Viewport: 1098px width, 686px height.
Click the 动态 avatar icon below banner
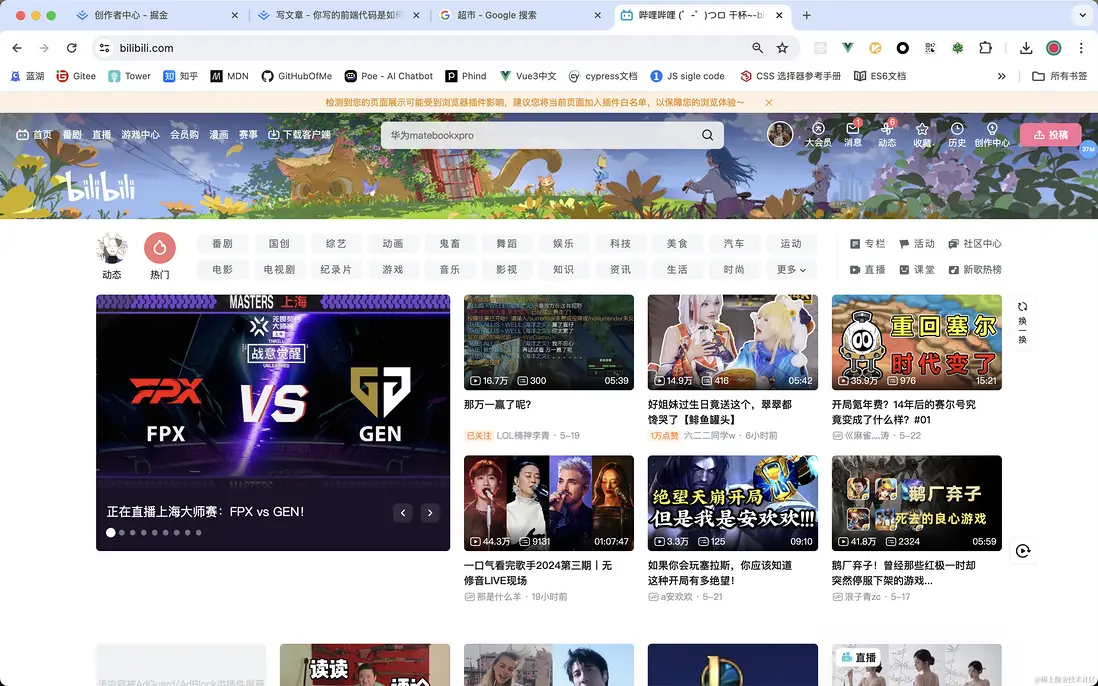(x=111, y=248)
